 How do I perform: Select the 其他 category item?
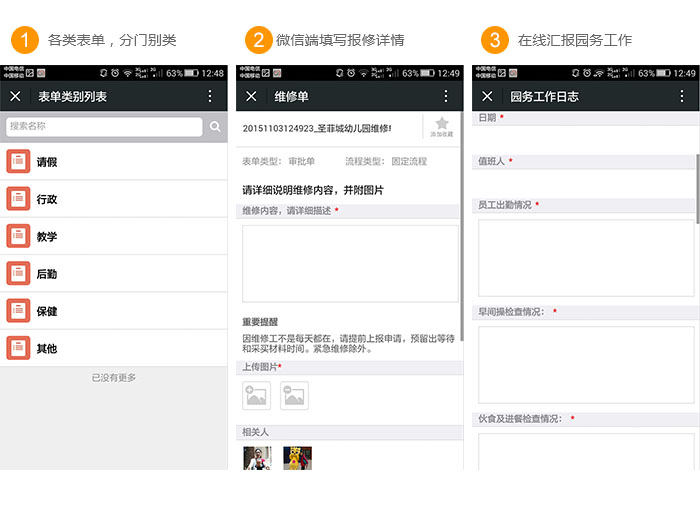(114, 348)
